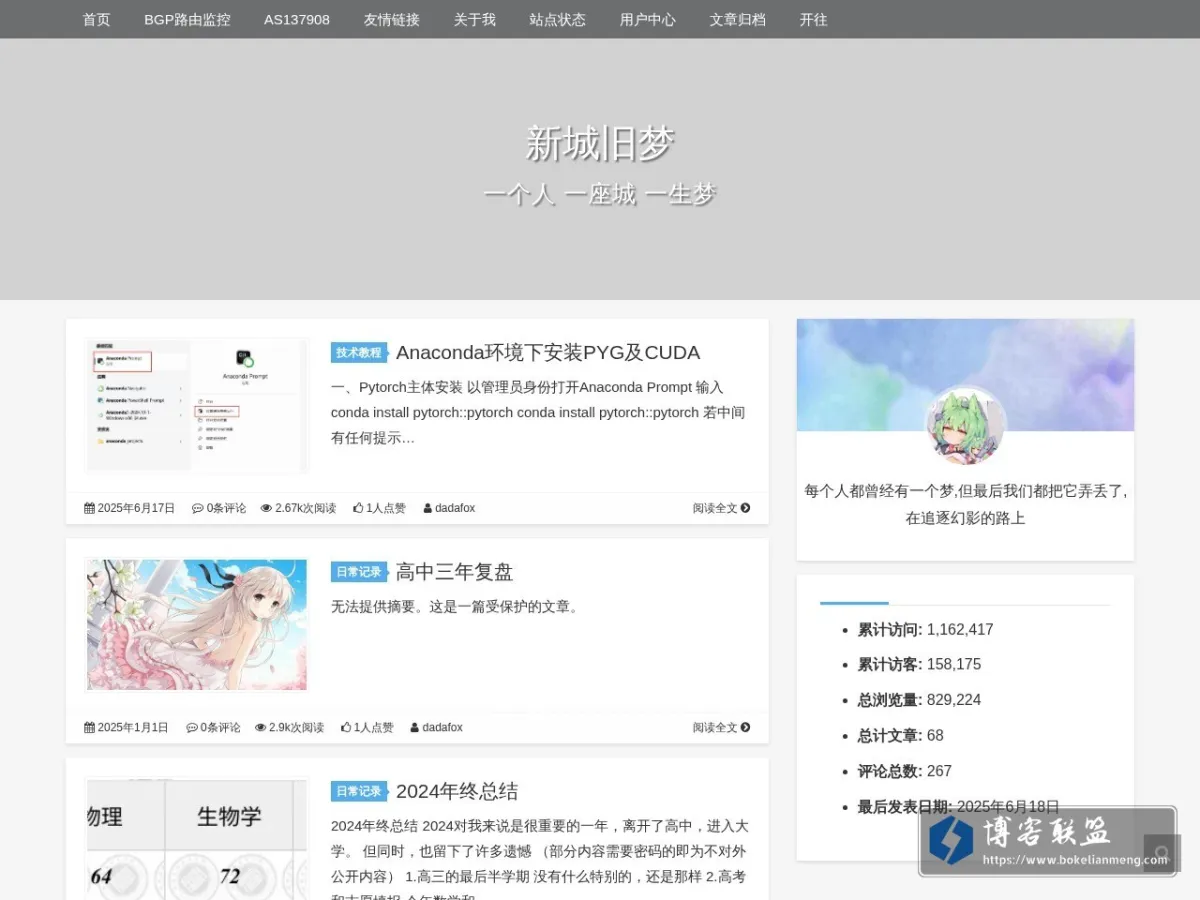Image resolution: width=1200 pixels, height=900 pixels.
Task: Click the author icon on 高中三年复盘 footer
Action: pyautogui.click(x=415, y=728)
